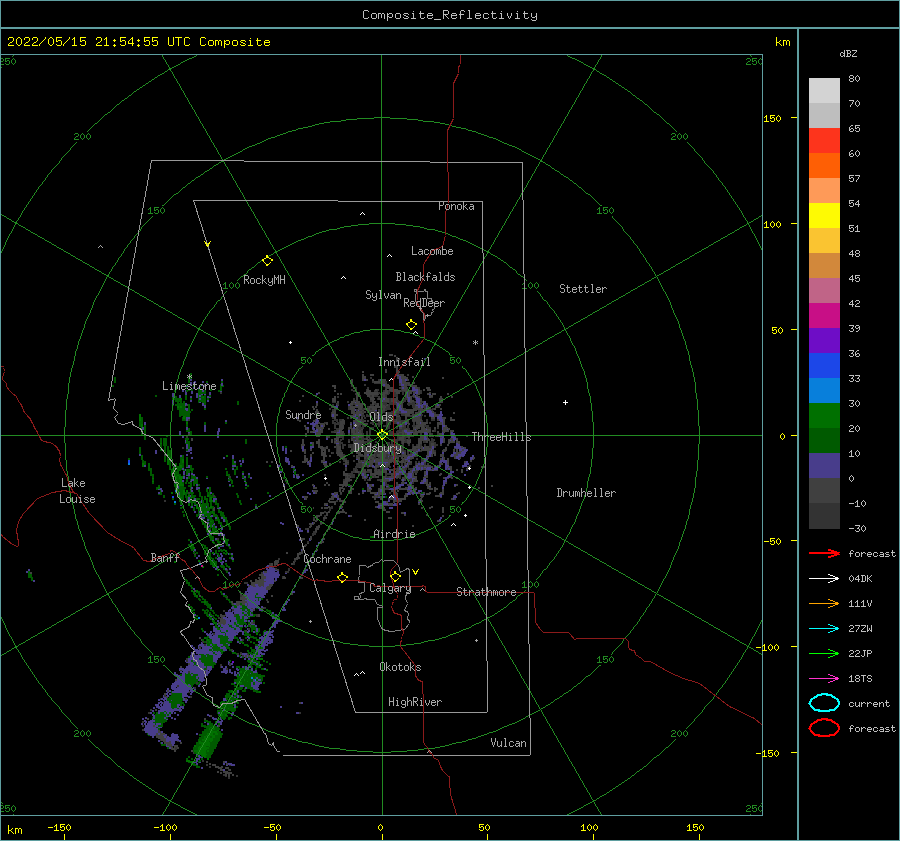Viewport: 900px width, 841px height.
Task: Click the asterisk marker east of Innisfail
Action: 475,343
